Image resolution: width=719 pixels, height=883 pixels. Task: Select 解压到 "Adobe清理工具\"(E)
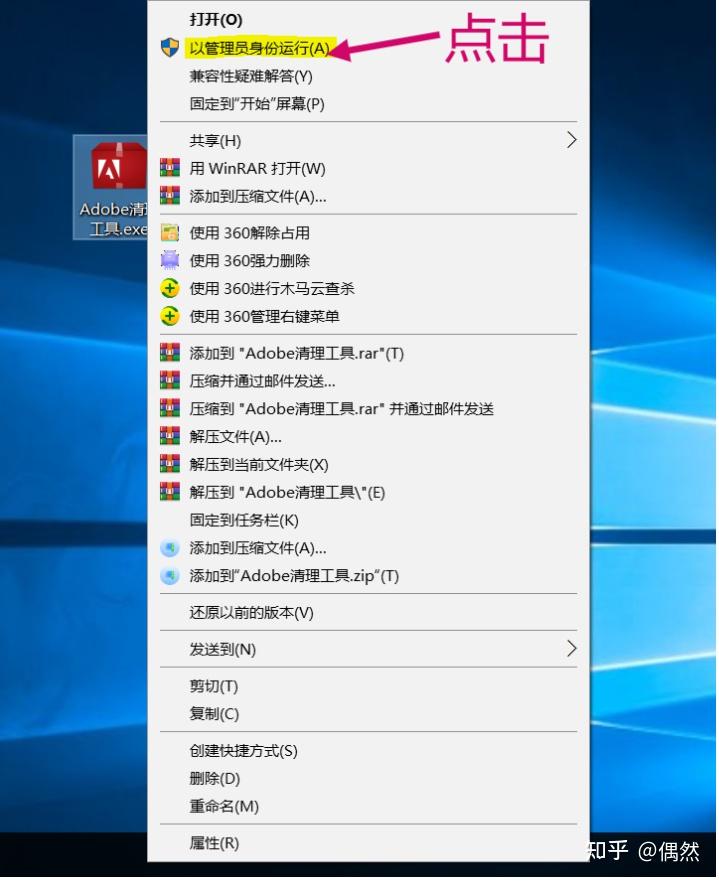(287, 492)
